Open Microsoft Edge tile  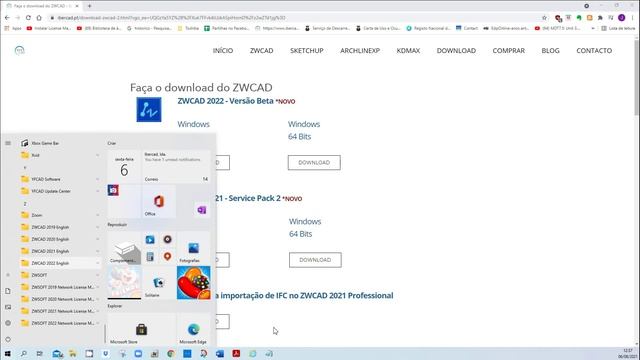[193, 329]
